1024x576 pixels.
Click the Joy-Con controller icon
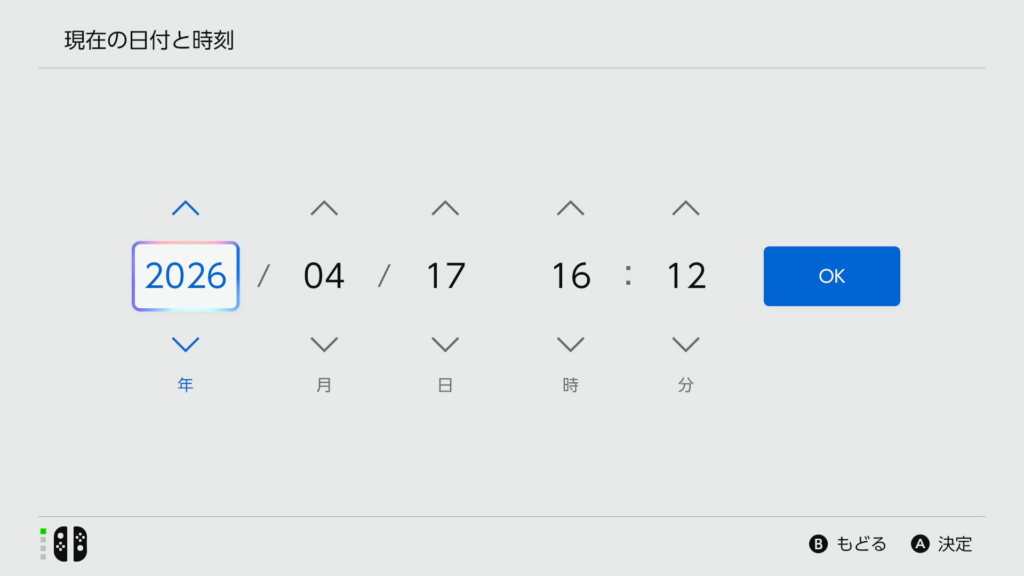[70, 544]
